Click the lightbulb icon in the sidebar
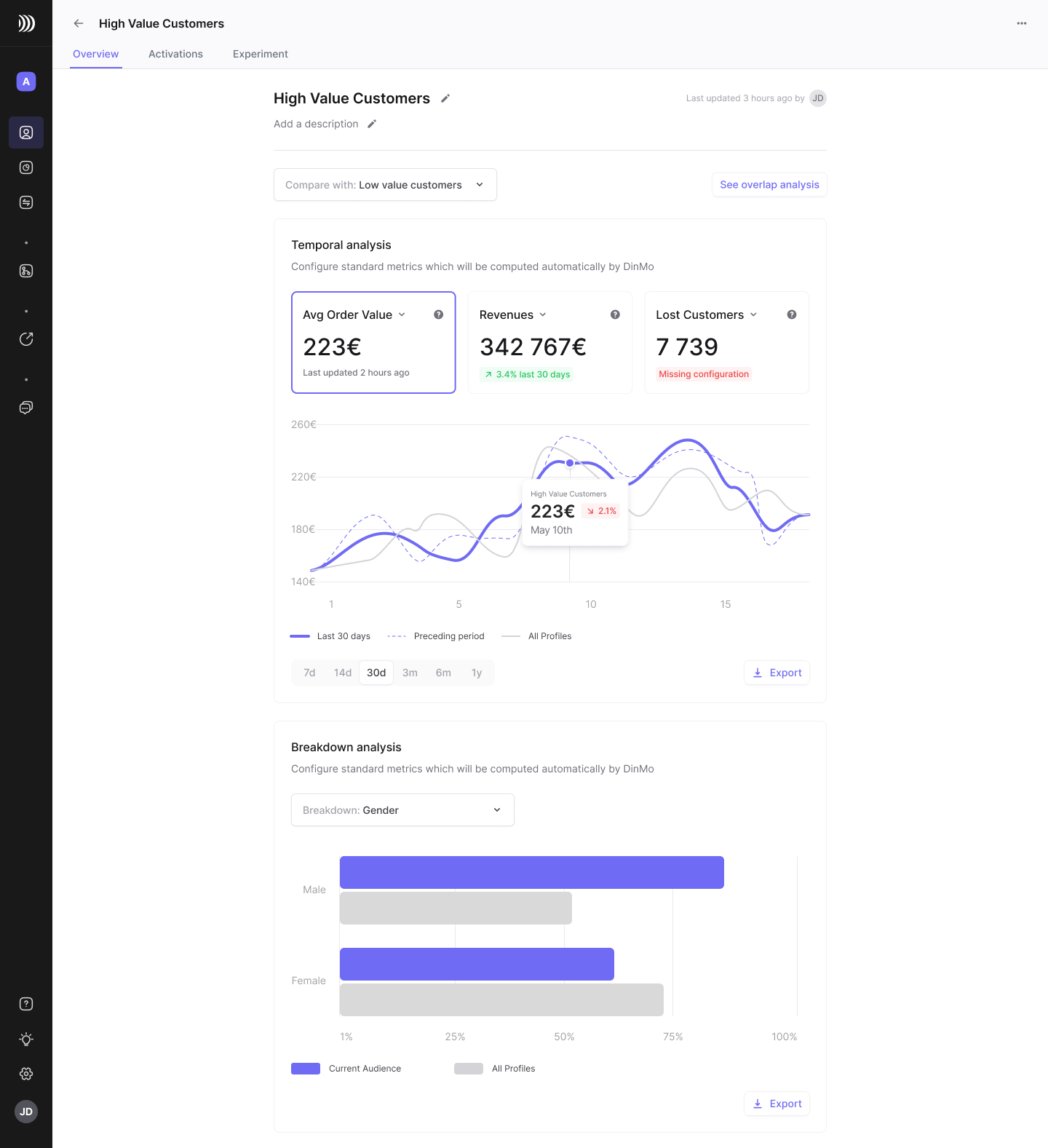 coord(26,1039)
